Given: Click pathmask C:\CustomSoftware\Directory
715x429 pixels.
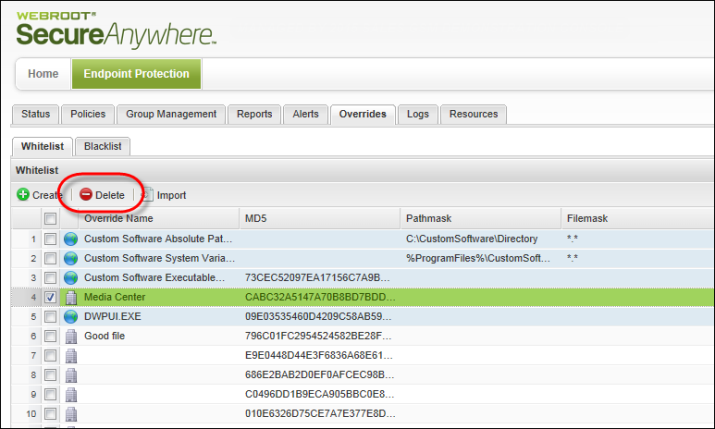Looking at the screenshot, I should 471,239.
